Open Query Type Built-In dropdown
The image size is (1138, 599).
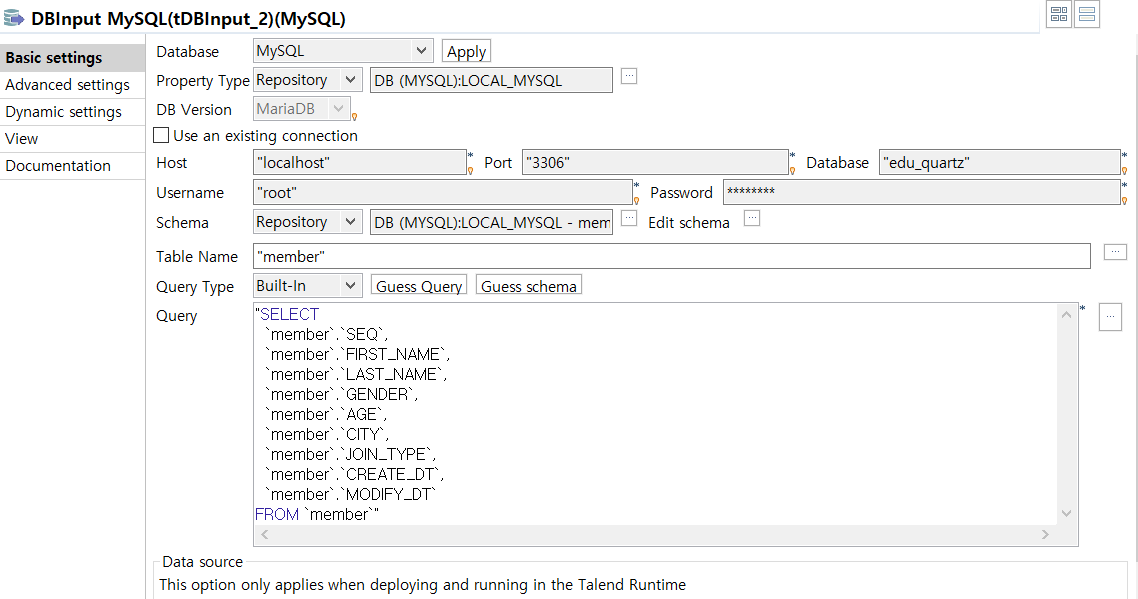[308, 285]
